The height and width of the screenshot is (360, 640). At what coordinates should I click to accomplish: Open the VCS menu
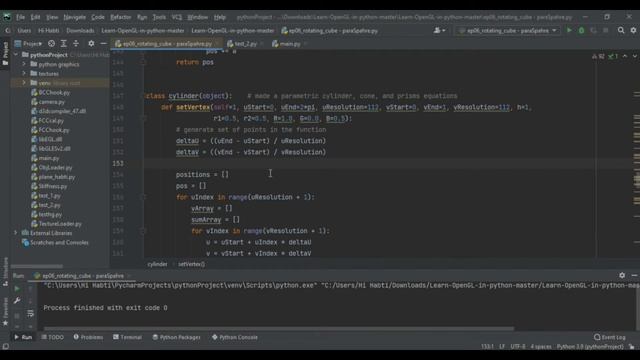(177, 17)
